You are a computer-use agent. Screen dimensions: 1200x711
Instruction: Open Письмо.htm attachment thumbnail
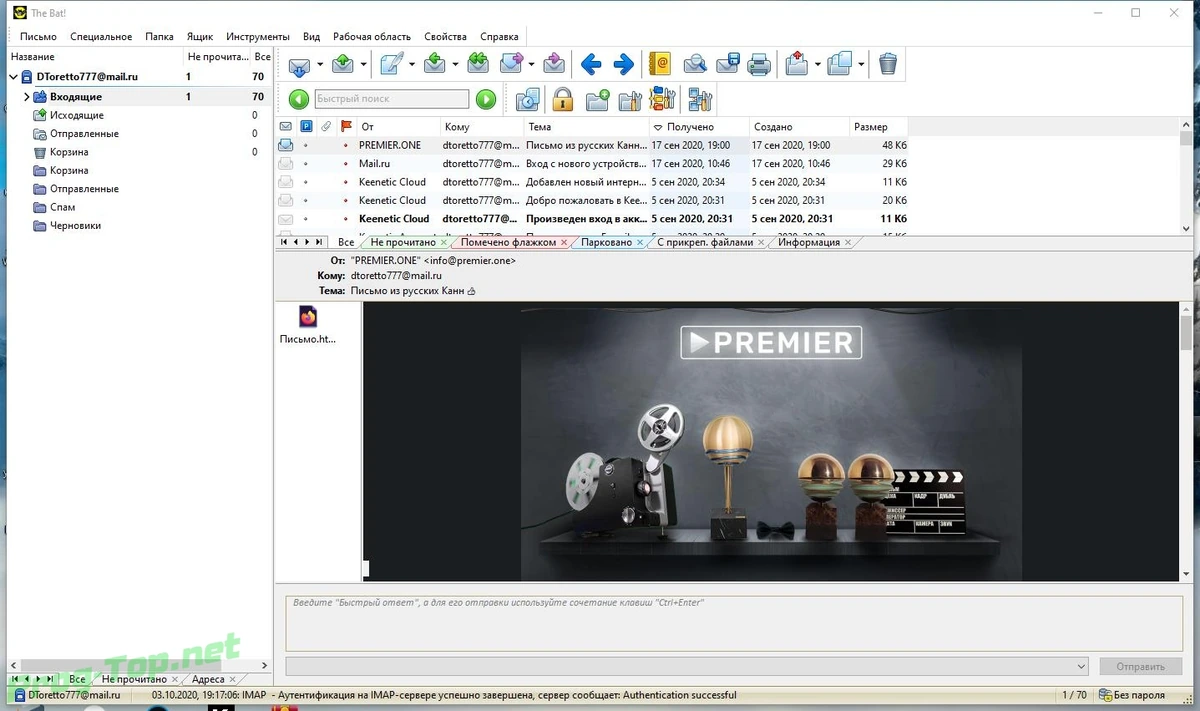tap(308, 325)
